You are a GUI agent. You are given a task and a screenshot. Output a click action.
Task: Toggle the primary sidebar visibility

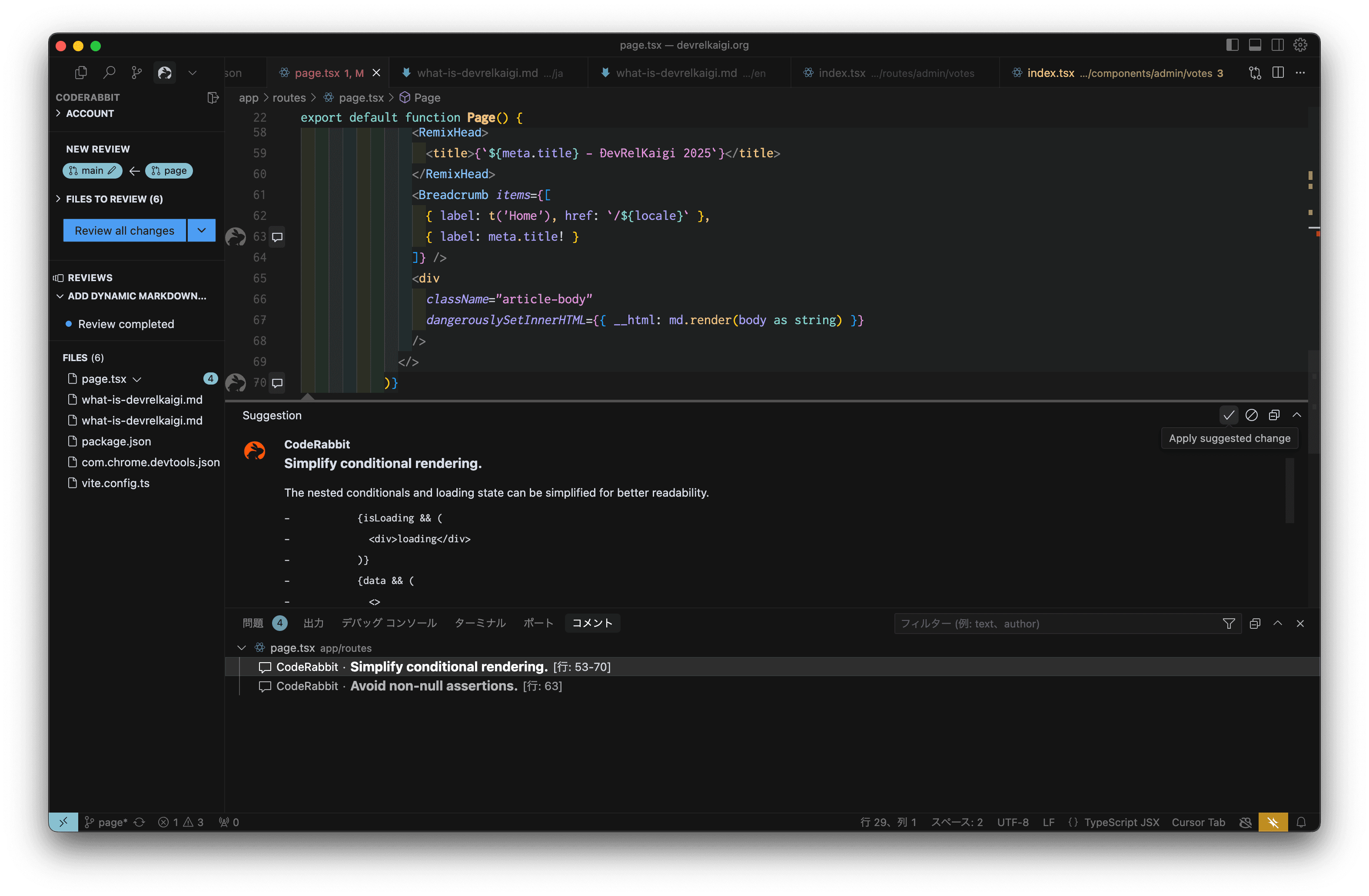pyautogui.click(x=1232, y=45)
